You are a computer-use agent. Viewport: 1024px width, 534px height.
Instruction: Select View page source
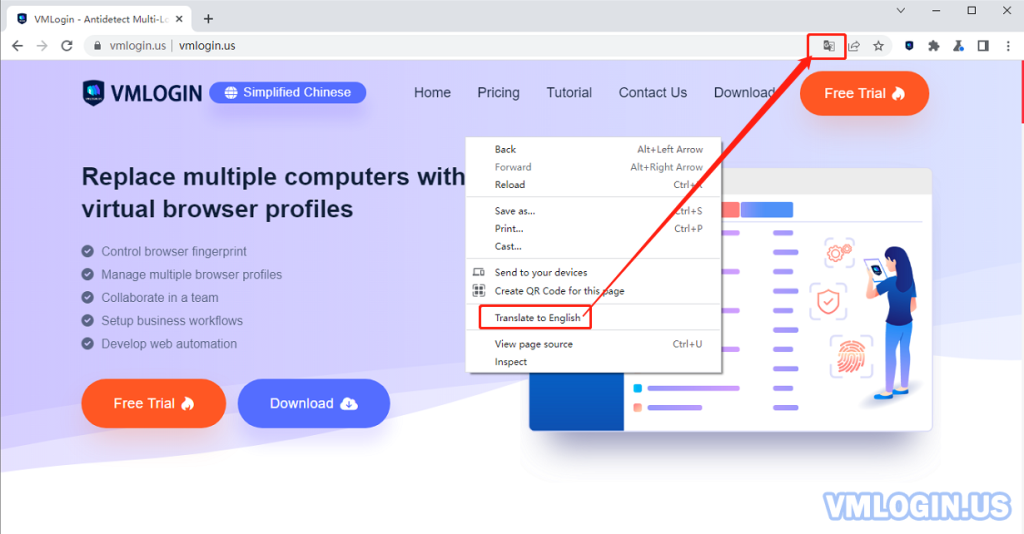[x=593, y=344]
